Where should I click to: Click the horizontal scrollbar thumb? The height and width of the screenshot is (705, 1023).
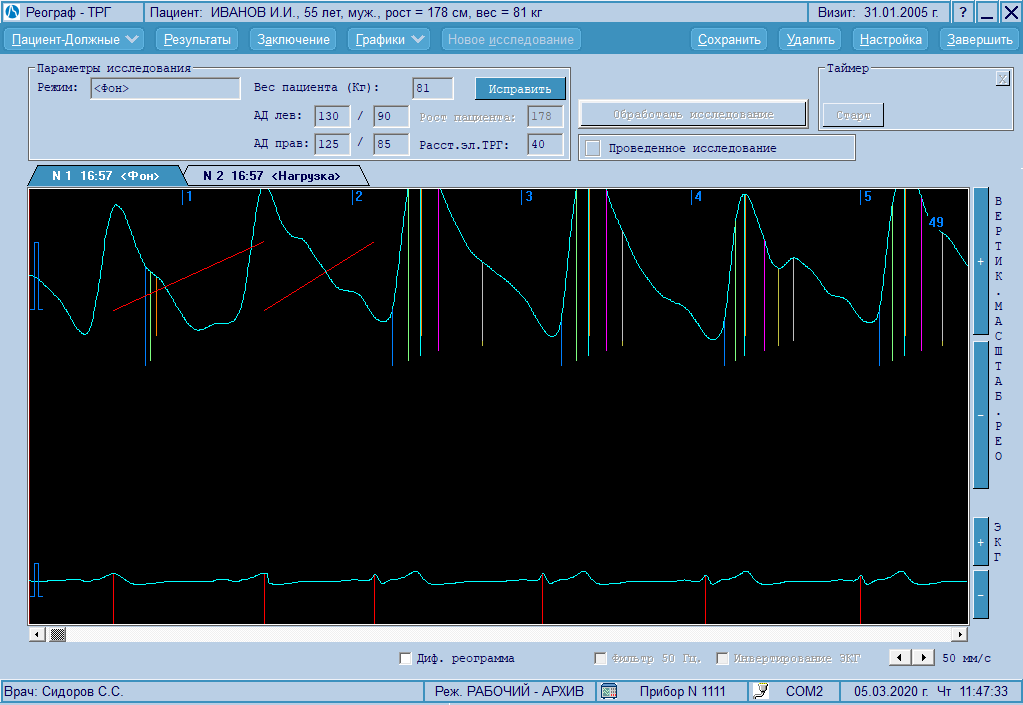58,634
